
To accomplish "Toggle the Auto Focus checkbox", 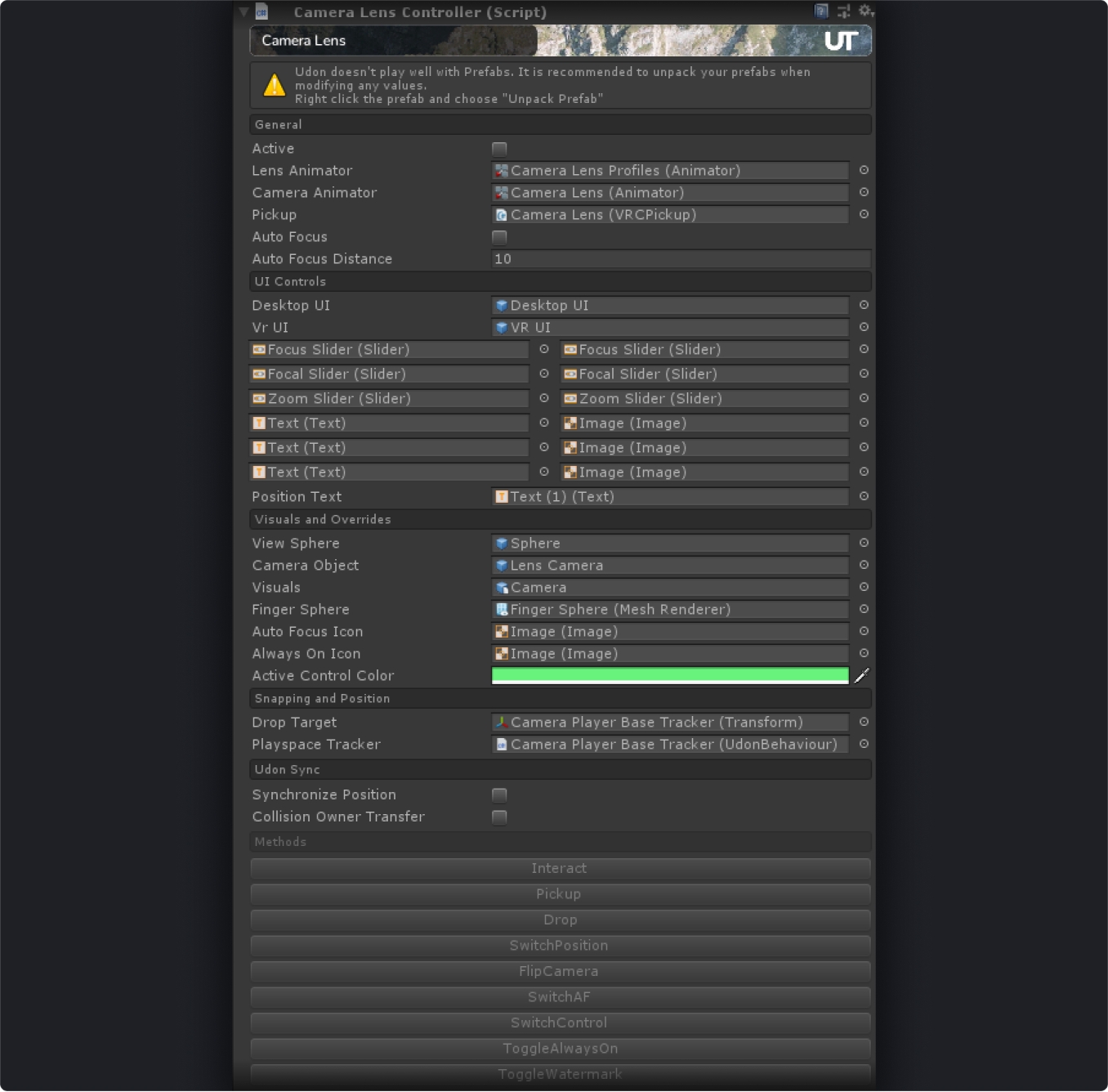I will click(x=499, y=237).
